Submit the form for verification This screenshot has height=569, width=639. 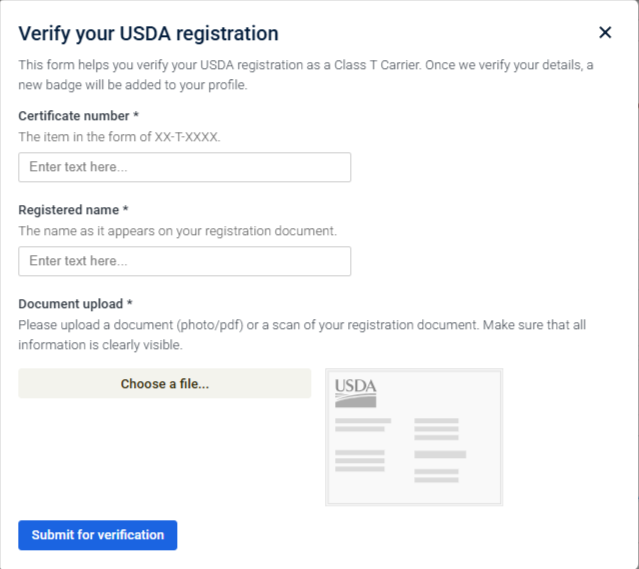[x=98, y=535]
